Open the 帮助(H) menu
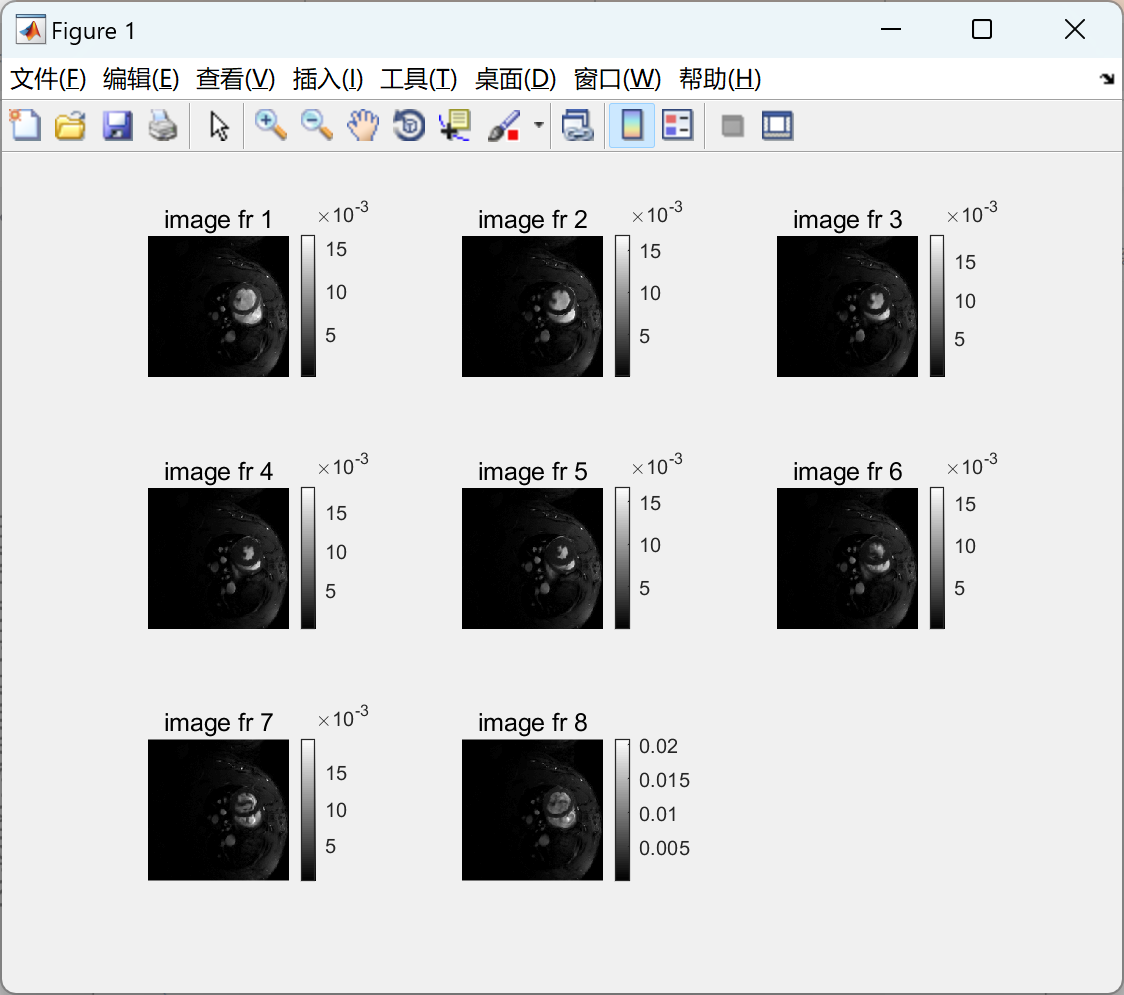The width and height of the screenshot is (1124, 995). tap(720, 79)
